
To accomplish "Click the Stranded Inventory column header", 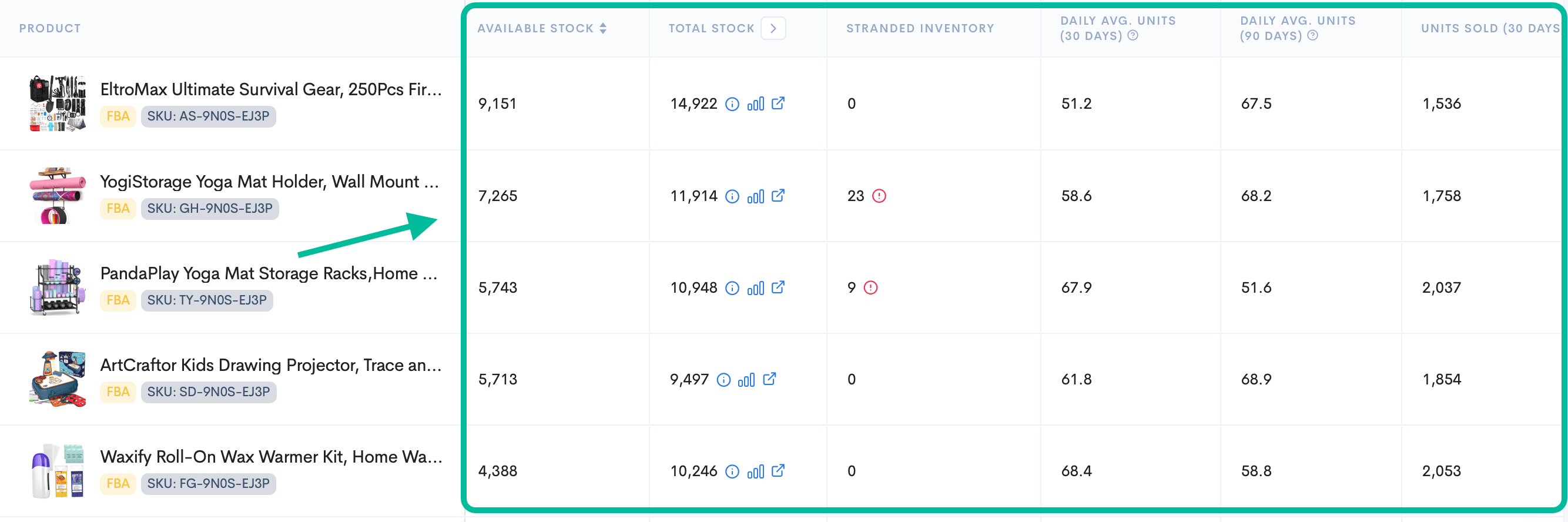I will 920,29.
